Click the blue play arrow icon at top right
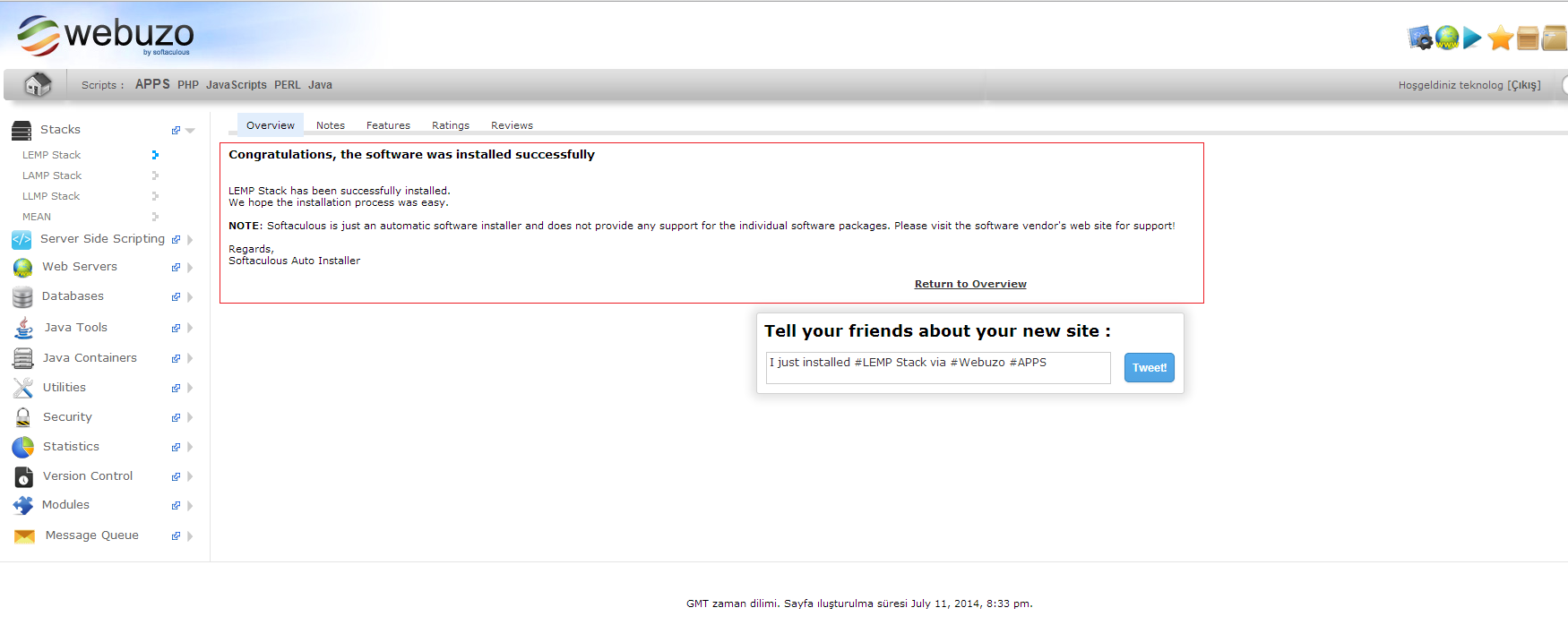Screen dimensions: 1568x625 click(x=1472, y=38)
